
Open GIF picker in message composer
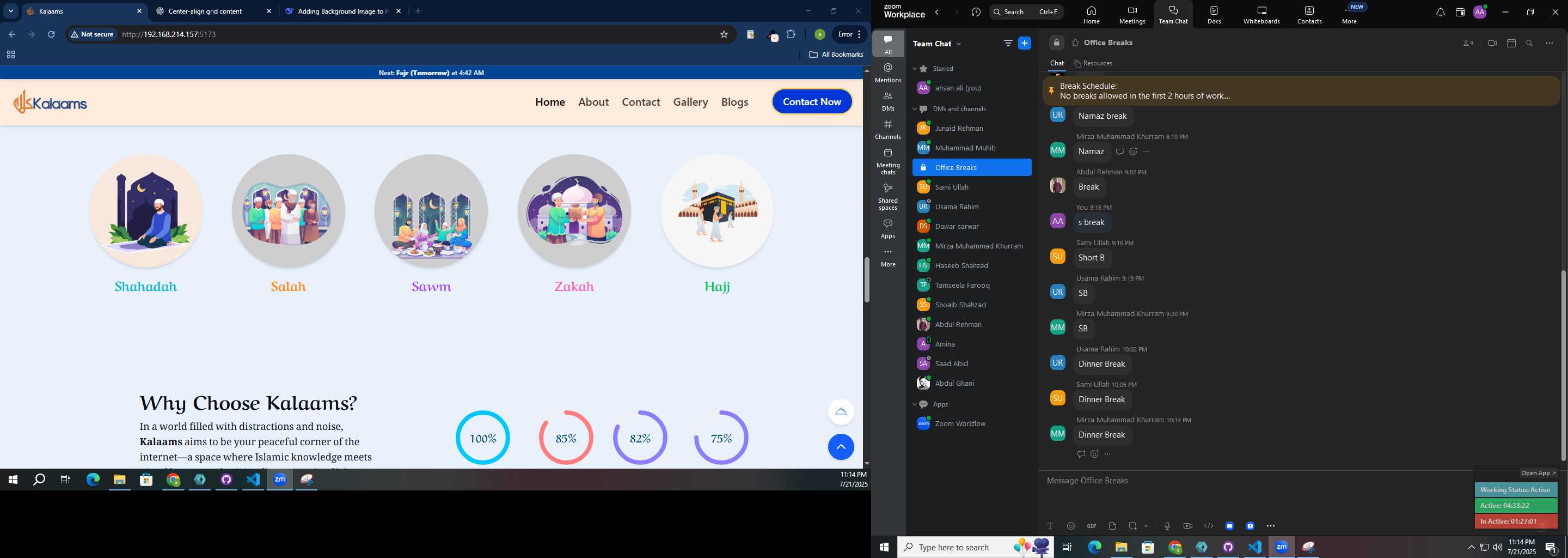(x=1092, y=526)
